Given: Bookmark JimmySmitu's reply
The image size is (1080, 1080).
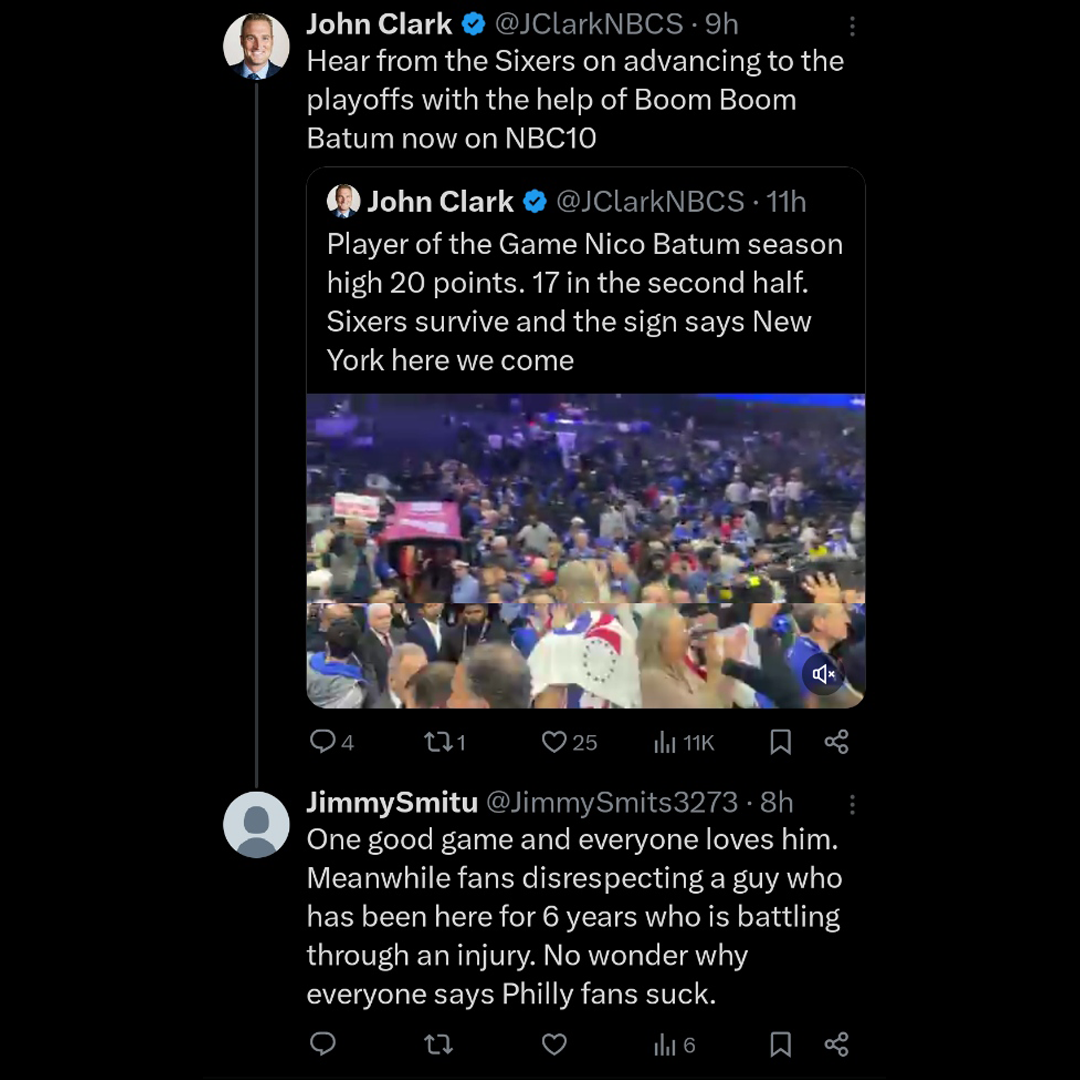Looking at the screenshot, I should [781, 1044].
